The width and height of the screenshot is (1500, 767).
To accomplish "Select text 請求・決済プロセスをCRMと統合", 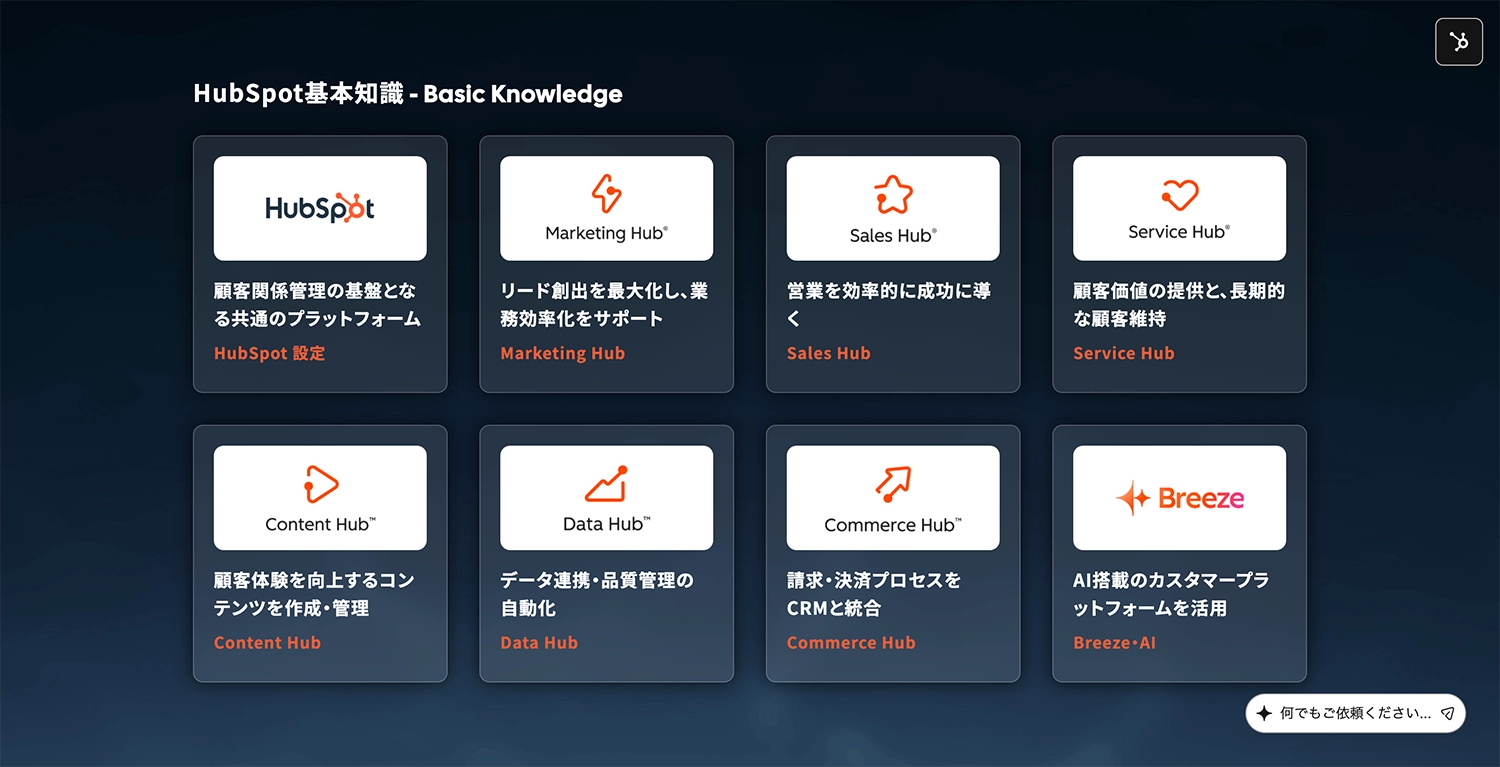I will pyautogui.click(x=874, y=594).
